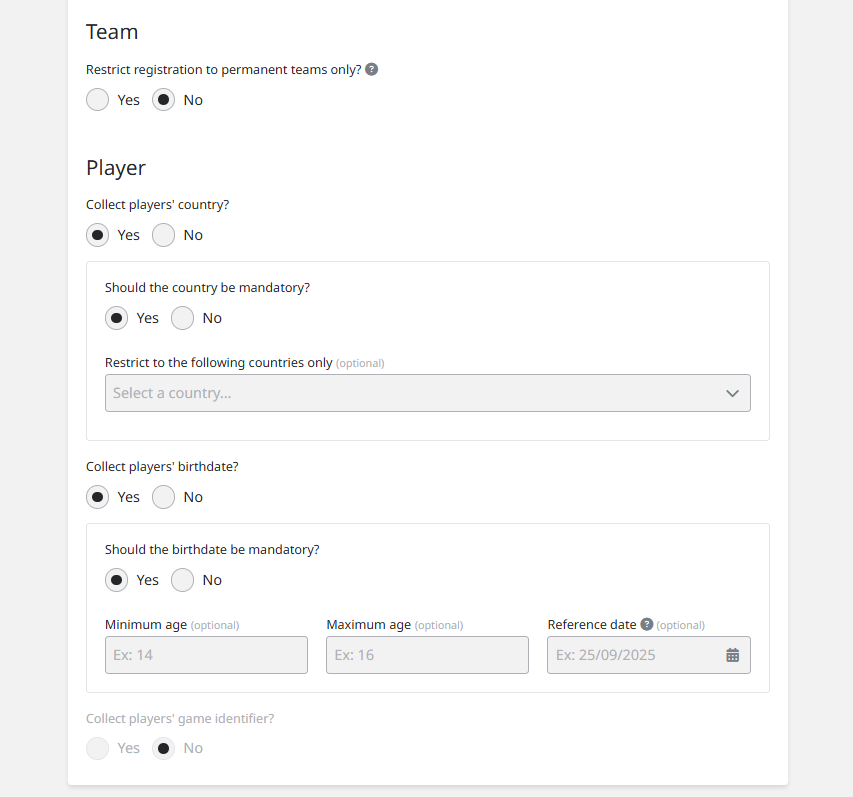Viewport: 853px width, 797px height.
Task: Choose No for Collect players' country
Action: 164,235
